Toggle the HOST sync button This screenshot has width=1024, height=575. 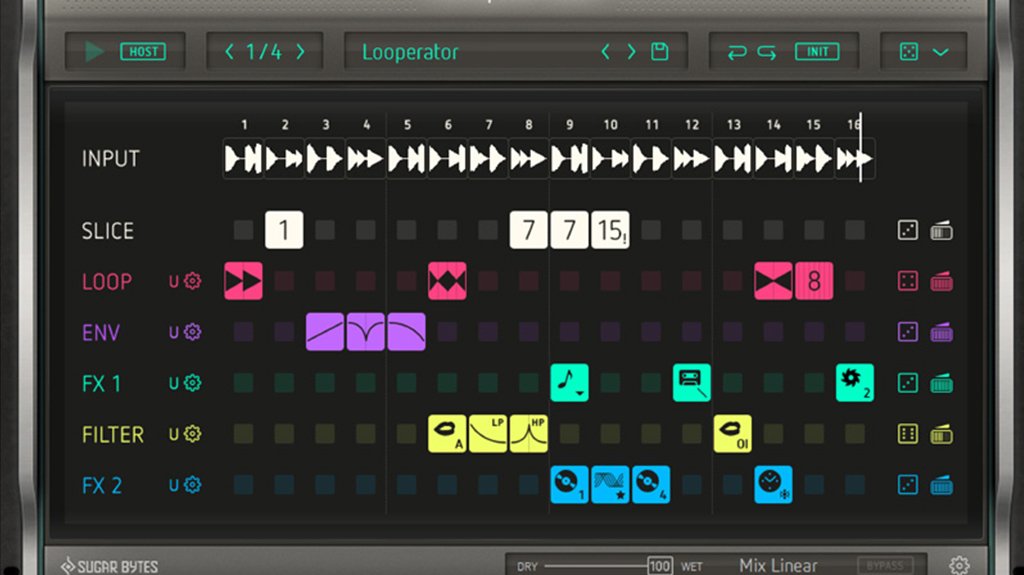[x=143, y=52]
